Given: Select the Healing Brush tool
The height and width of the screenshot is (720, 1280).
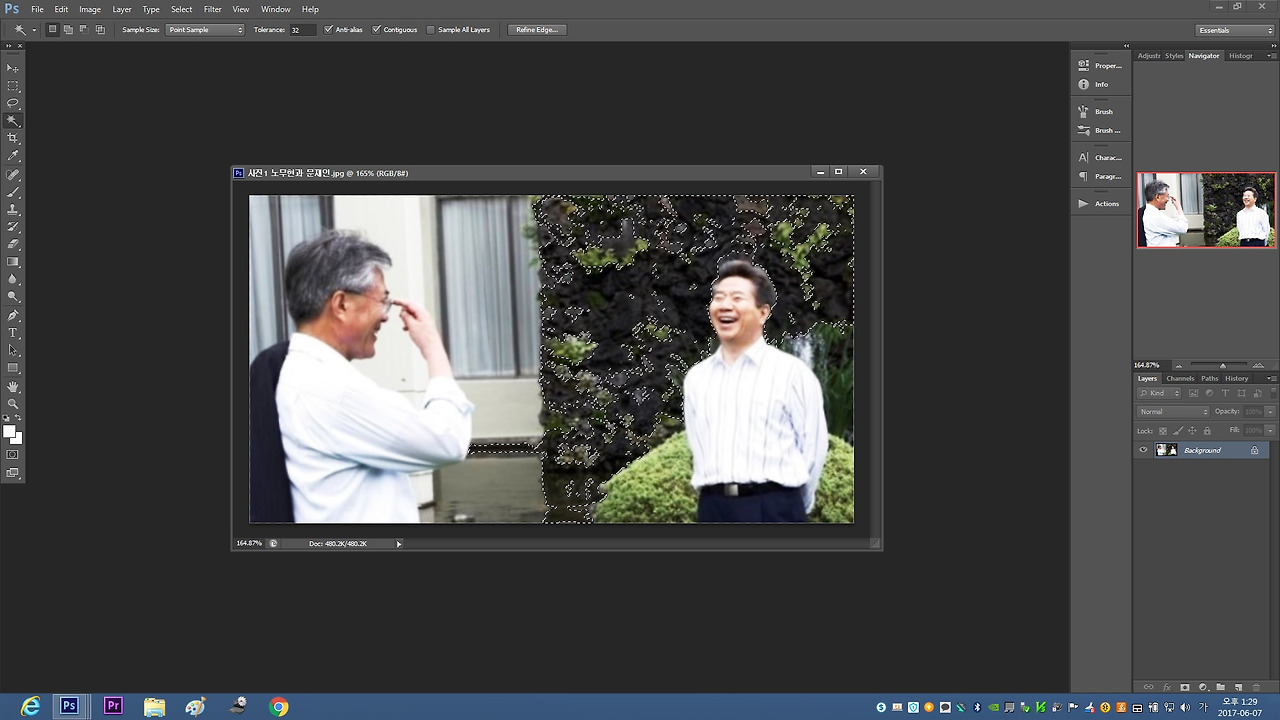Looking at the screenshot, I should pyautogui.click(x=13, y=175).
